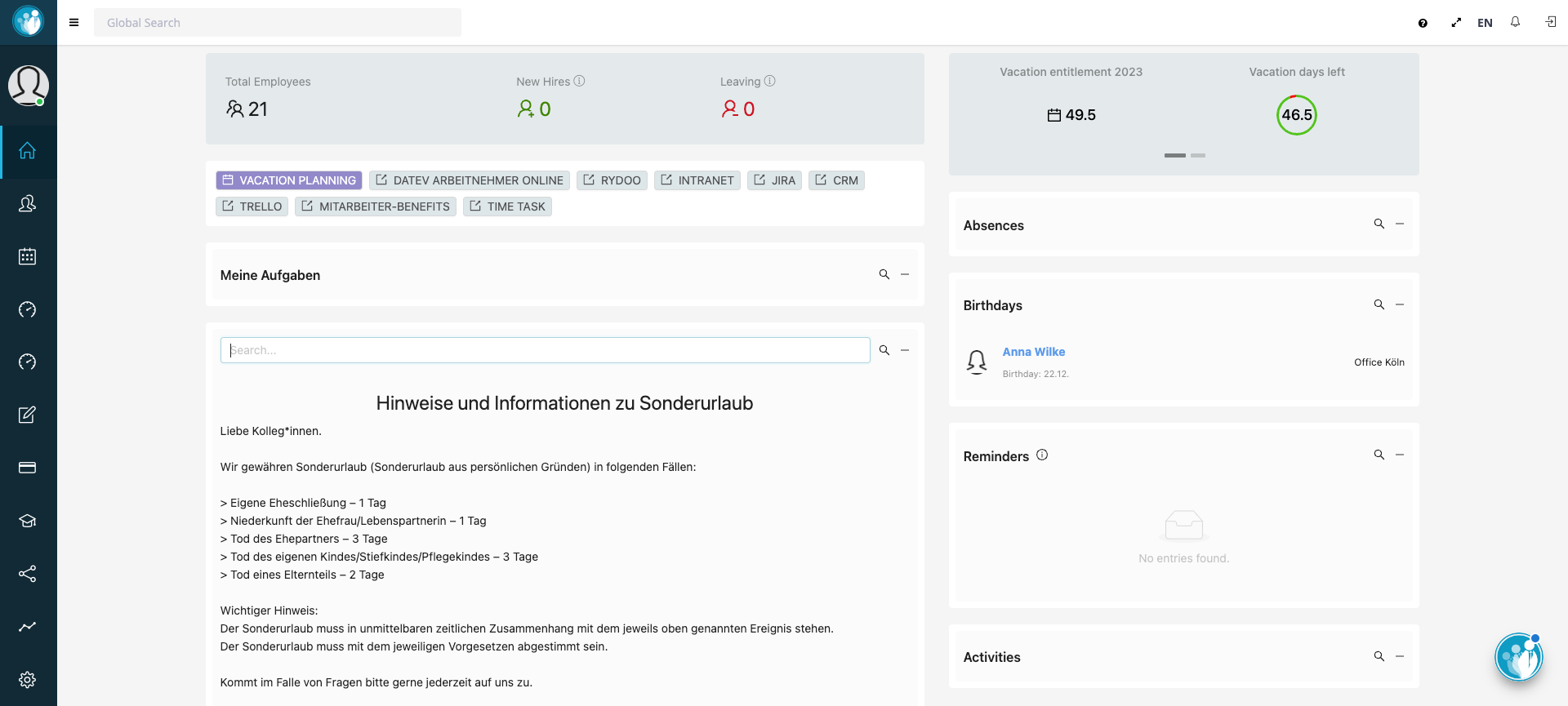
Task: Open the graduation cap training icon
Action: pos(27,521)
